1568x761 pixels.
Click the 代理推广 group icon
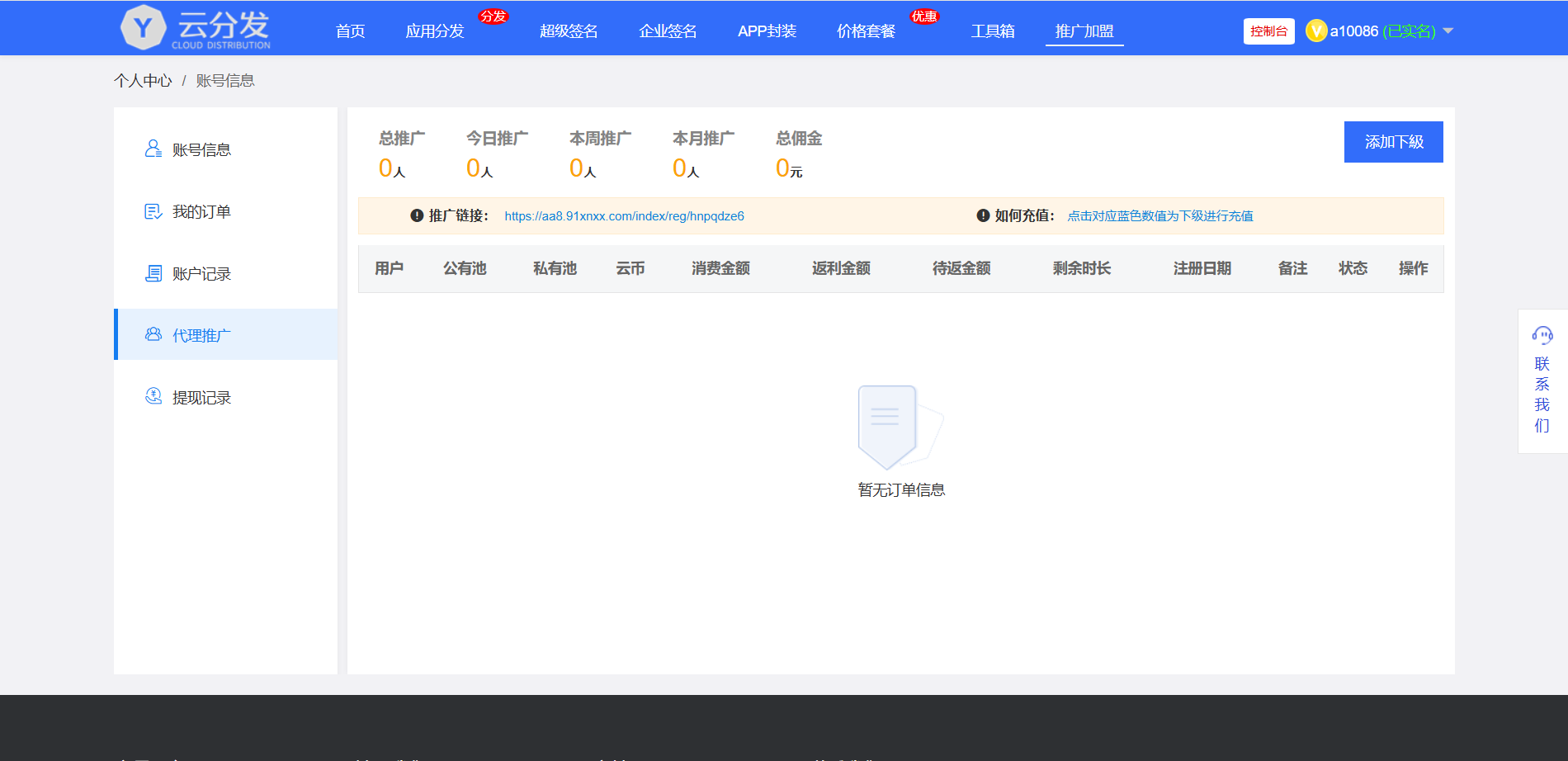point(153,334)
